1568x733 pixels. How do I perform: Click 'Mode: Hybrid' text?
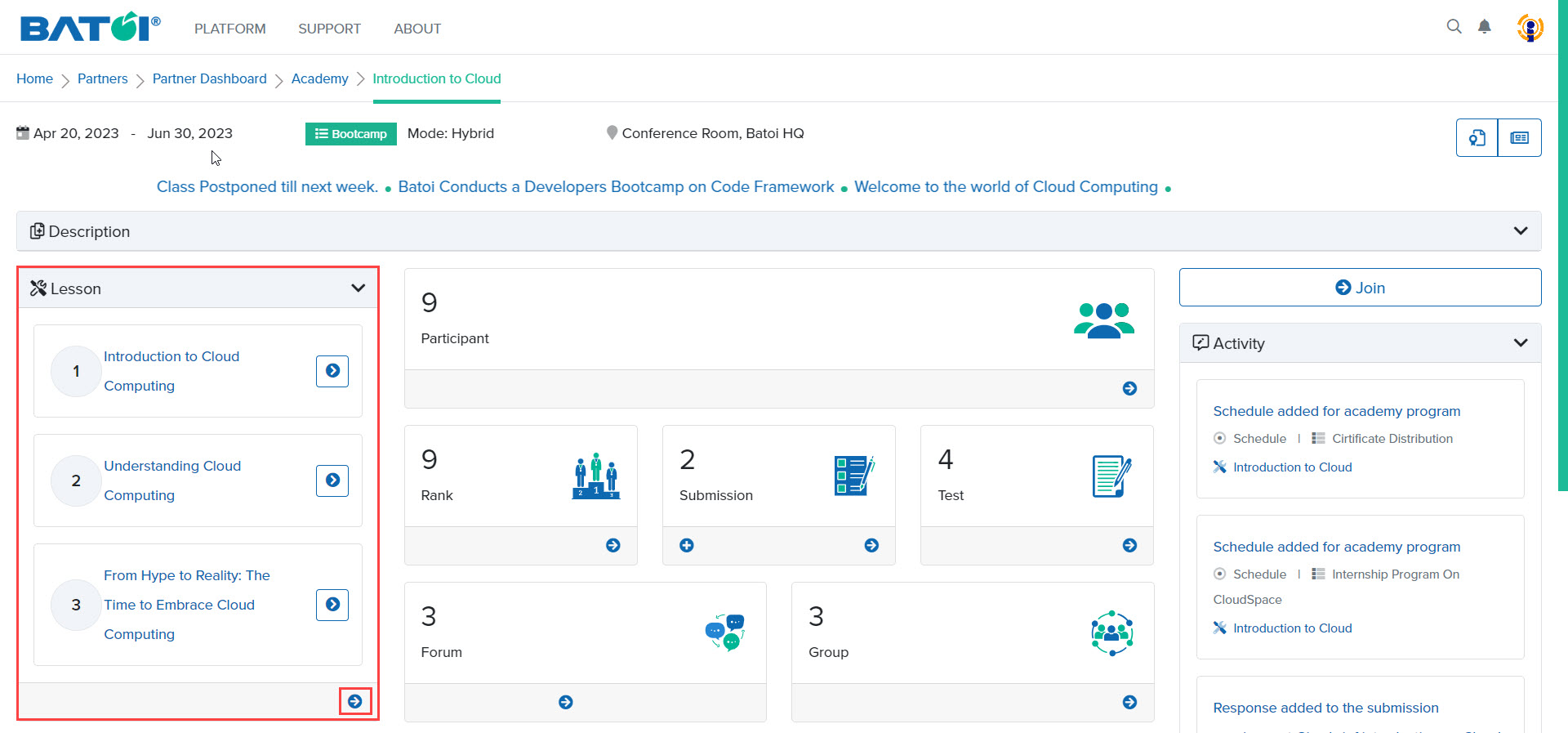click(x=451, y=133)
